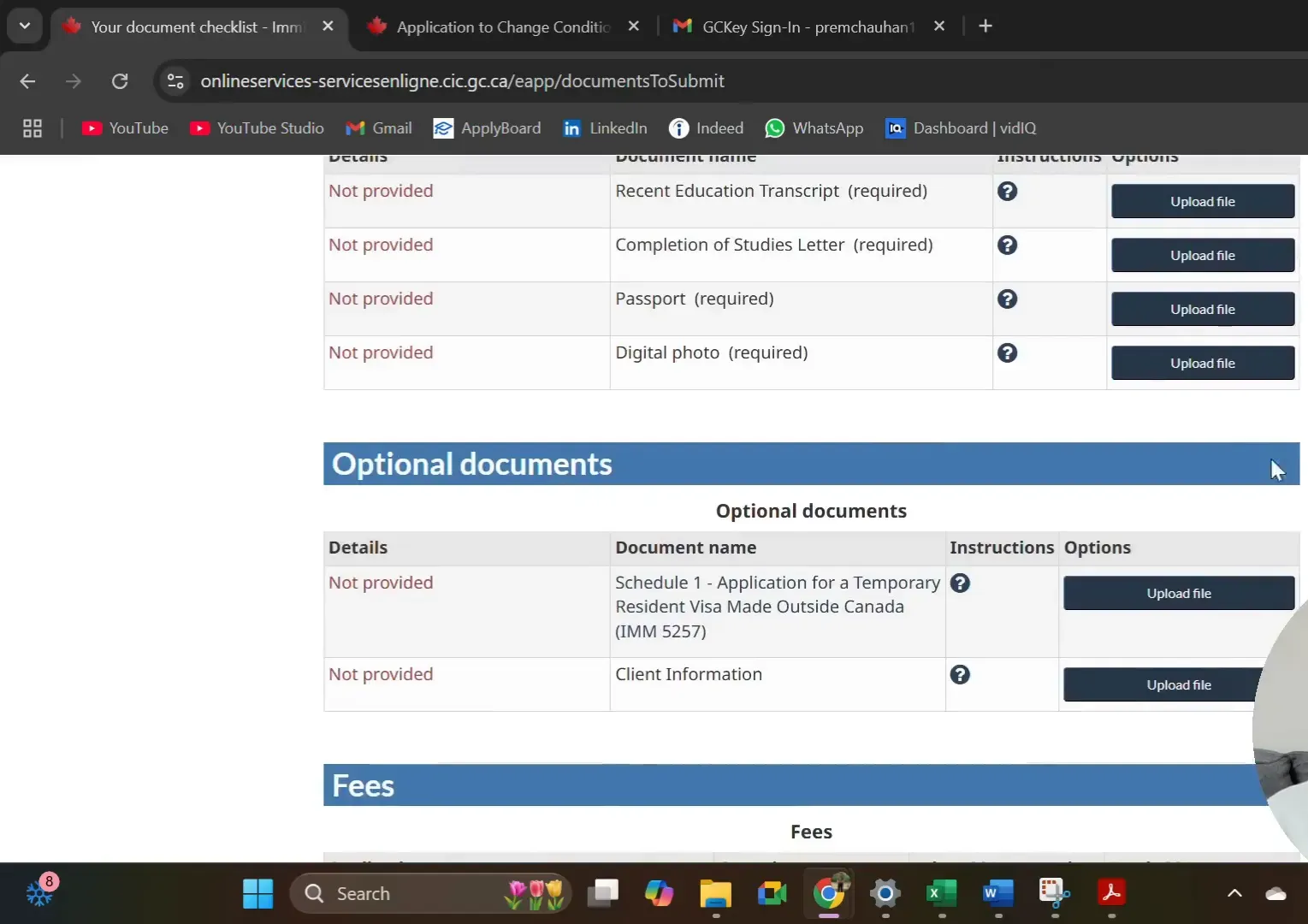Open Gmail bookmark
1308x924 pixels.
click(x=379, y=128)
